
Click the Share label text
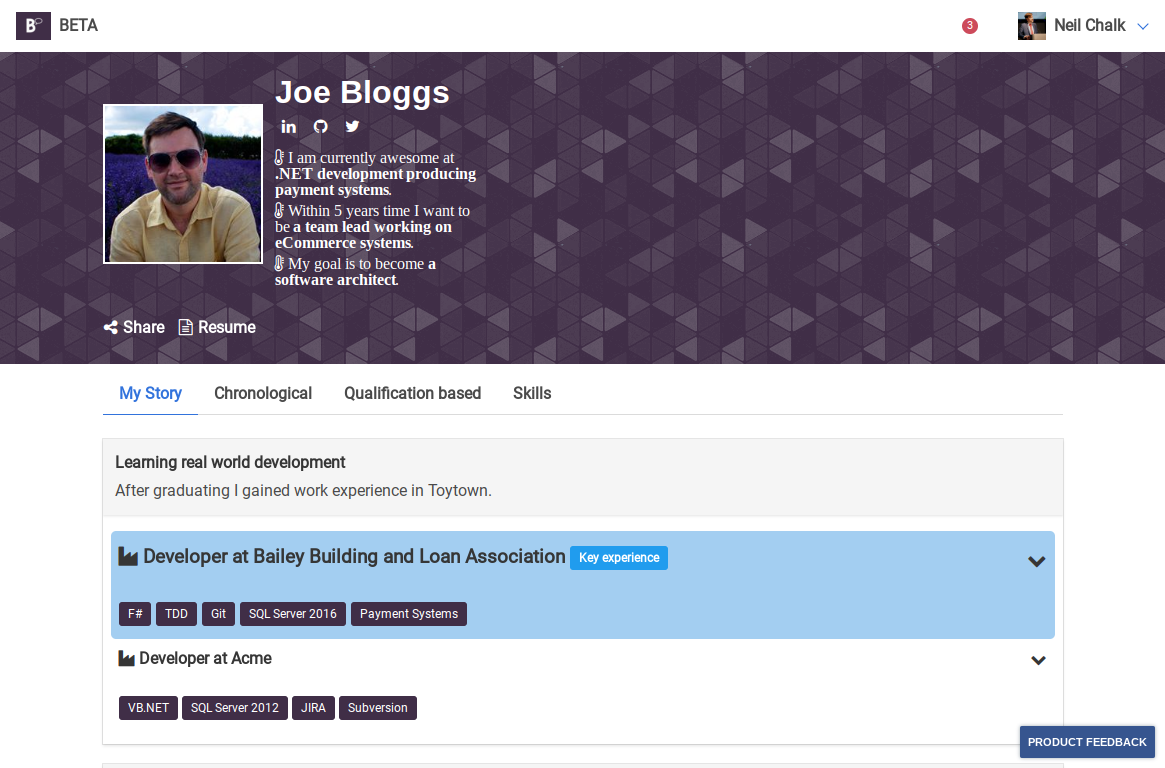(x=143, y=328)
